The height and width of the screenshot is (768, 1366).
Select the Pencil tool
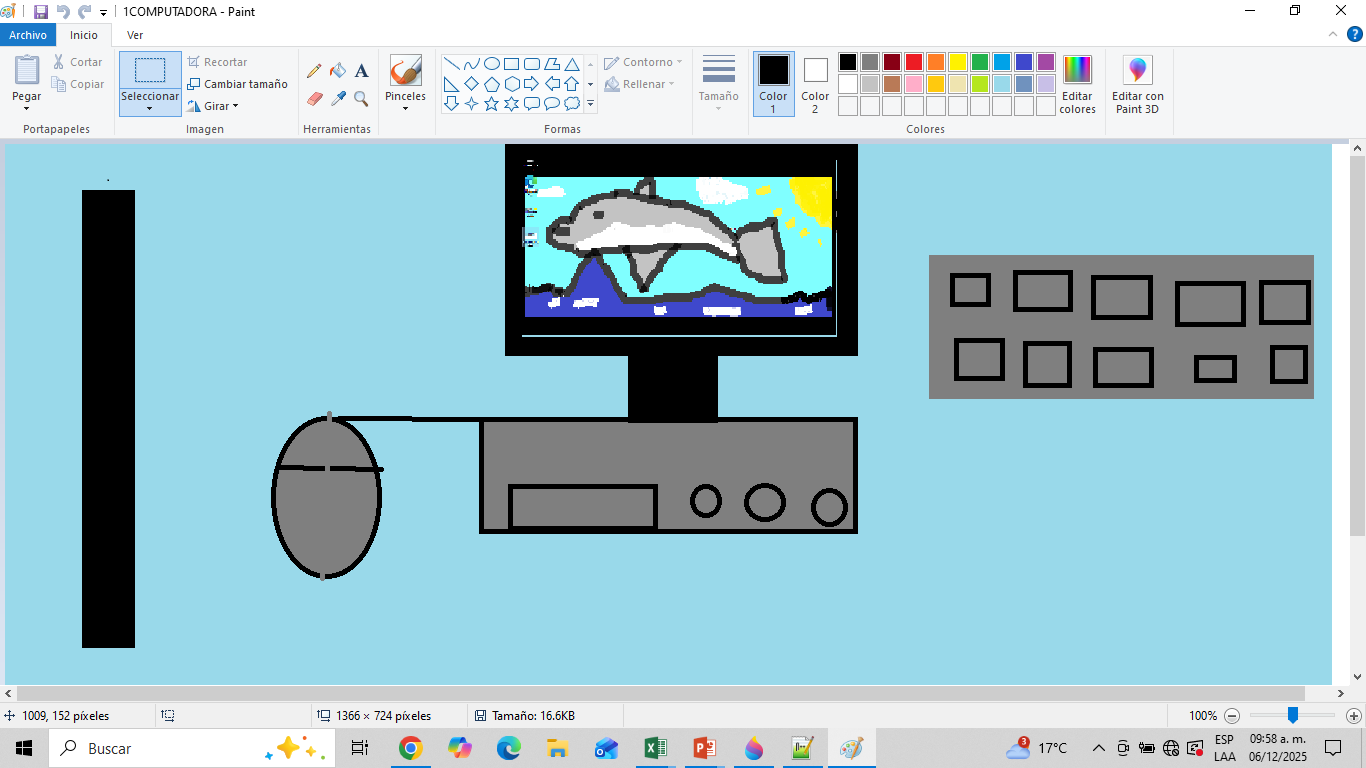(314, 71)
